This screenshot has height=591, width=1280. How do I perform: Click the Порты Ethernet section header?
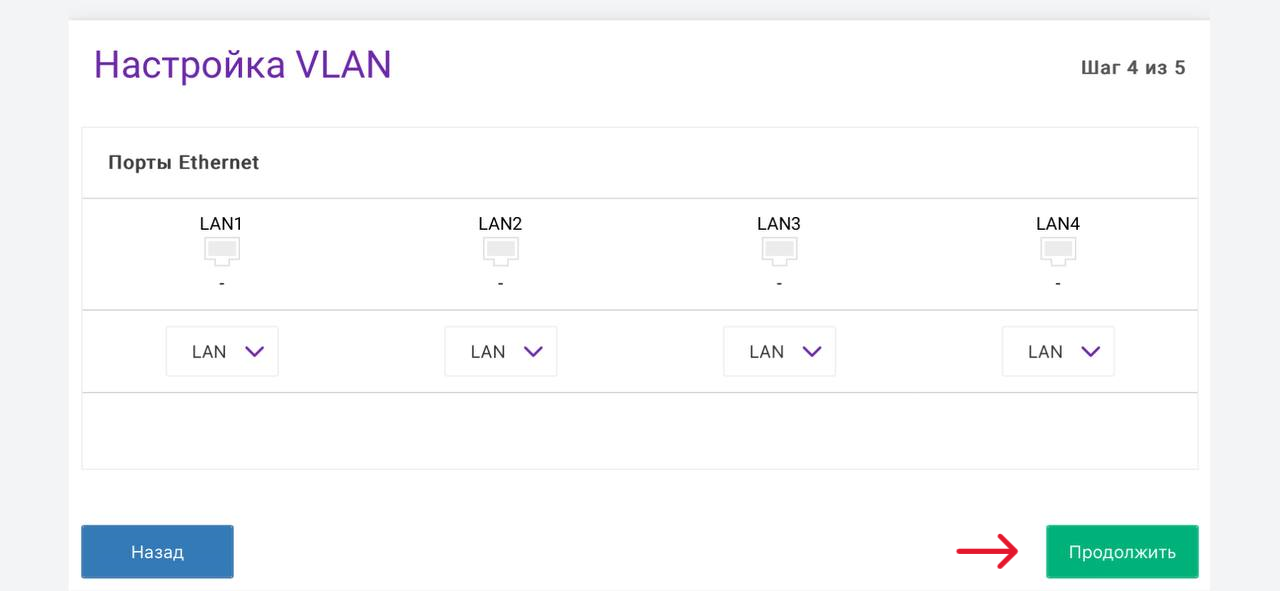pos(184,163)
